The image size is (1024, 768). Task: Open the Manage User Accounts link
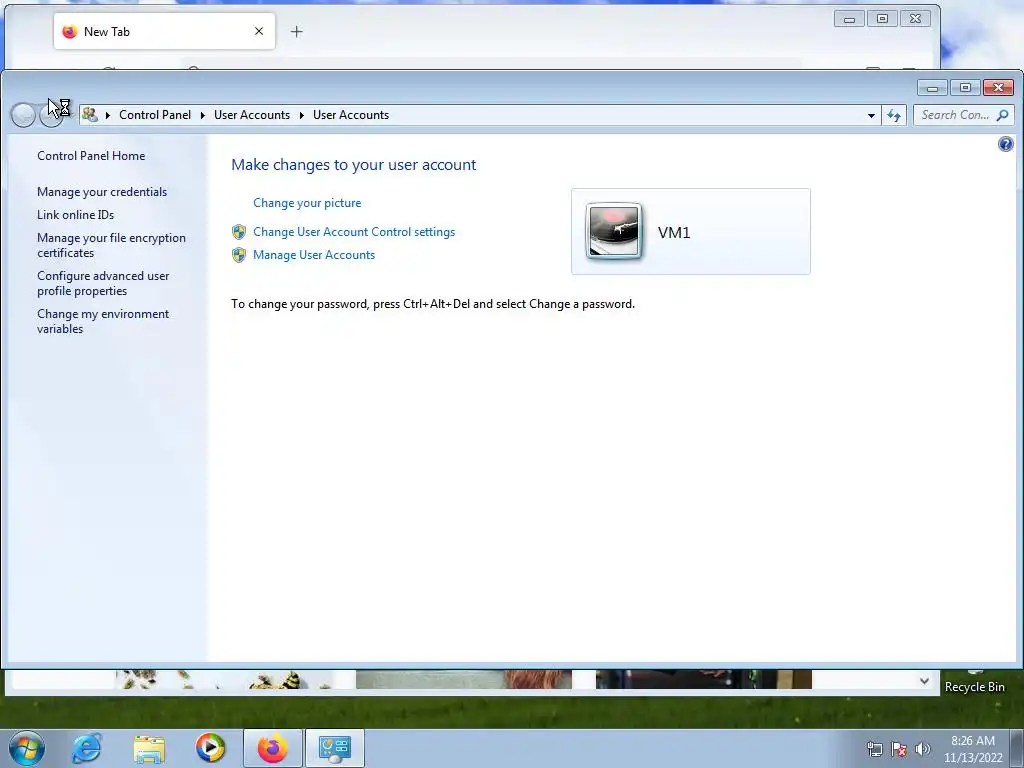tap(313, 255)
